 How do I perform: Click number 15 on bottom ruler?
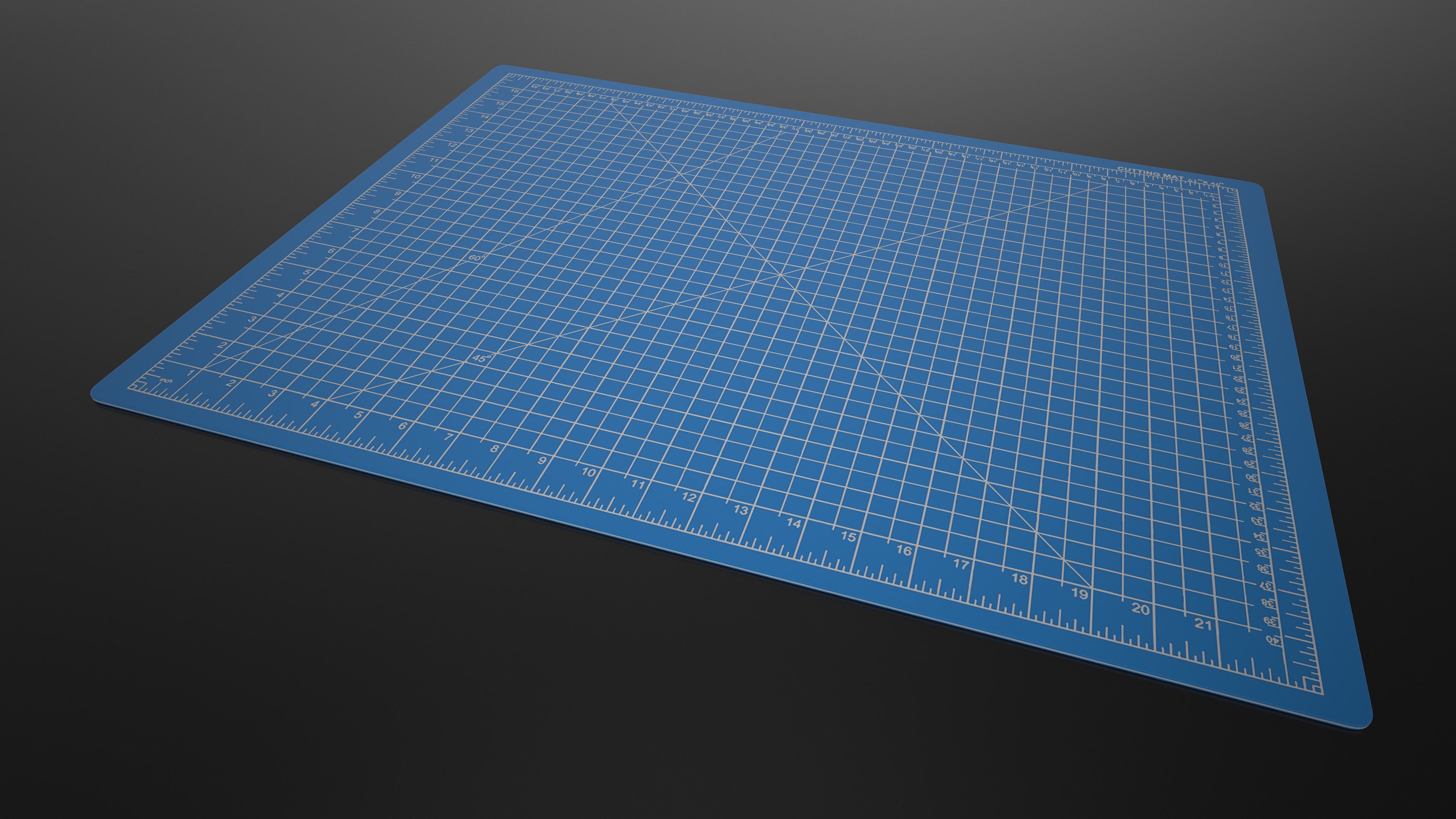pyautogui.click(x=849, y=536)
